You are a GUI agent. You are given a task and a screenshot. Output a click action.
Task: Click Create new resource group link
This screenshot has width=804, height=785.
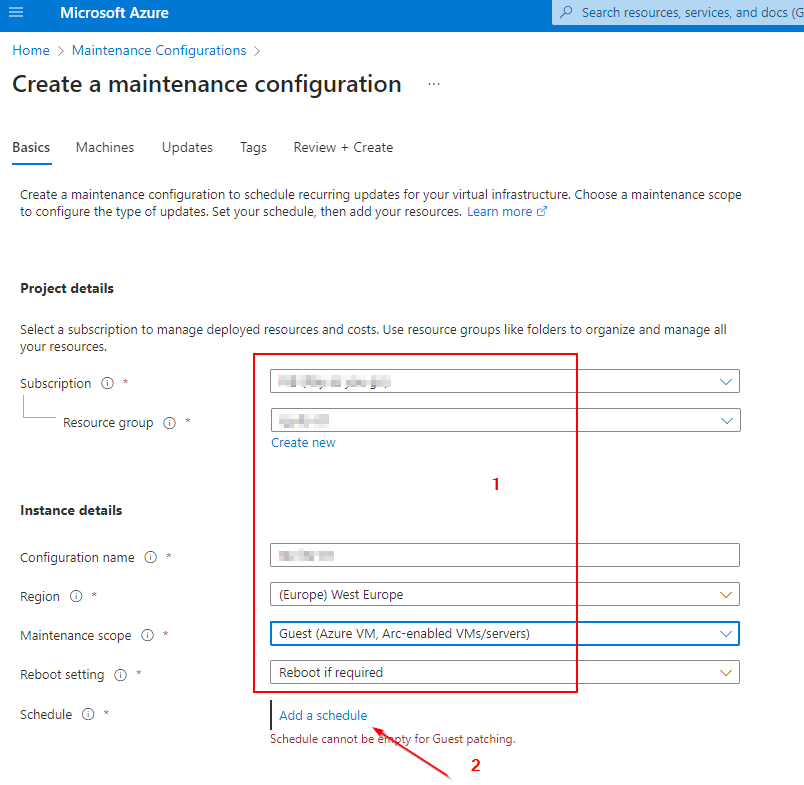[x=303, y=442]
